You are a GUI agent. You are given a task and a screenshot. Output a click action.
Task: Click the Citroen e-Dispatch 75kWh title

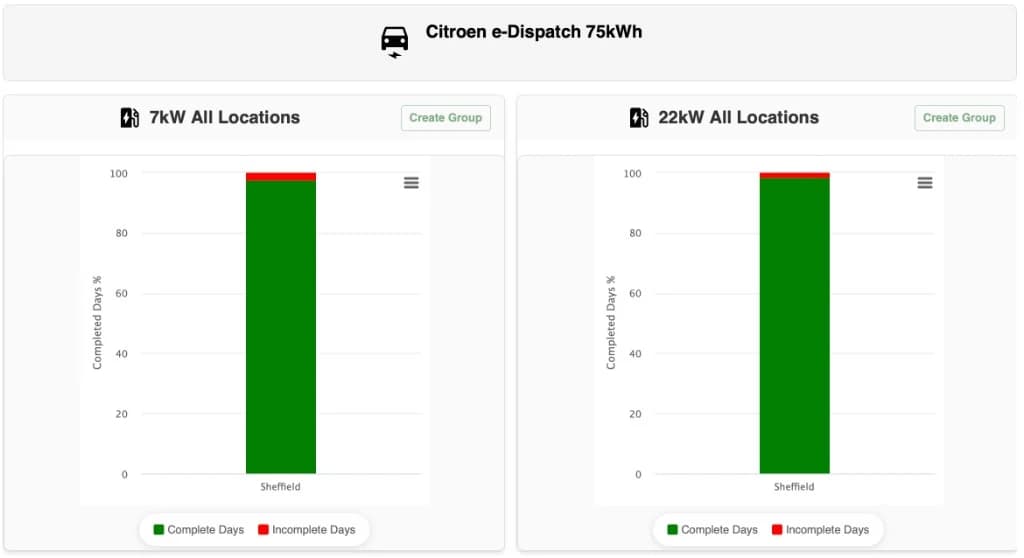coord(534,32)
